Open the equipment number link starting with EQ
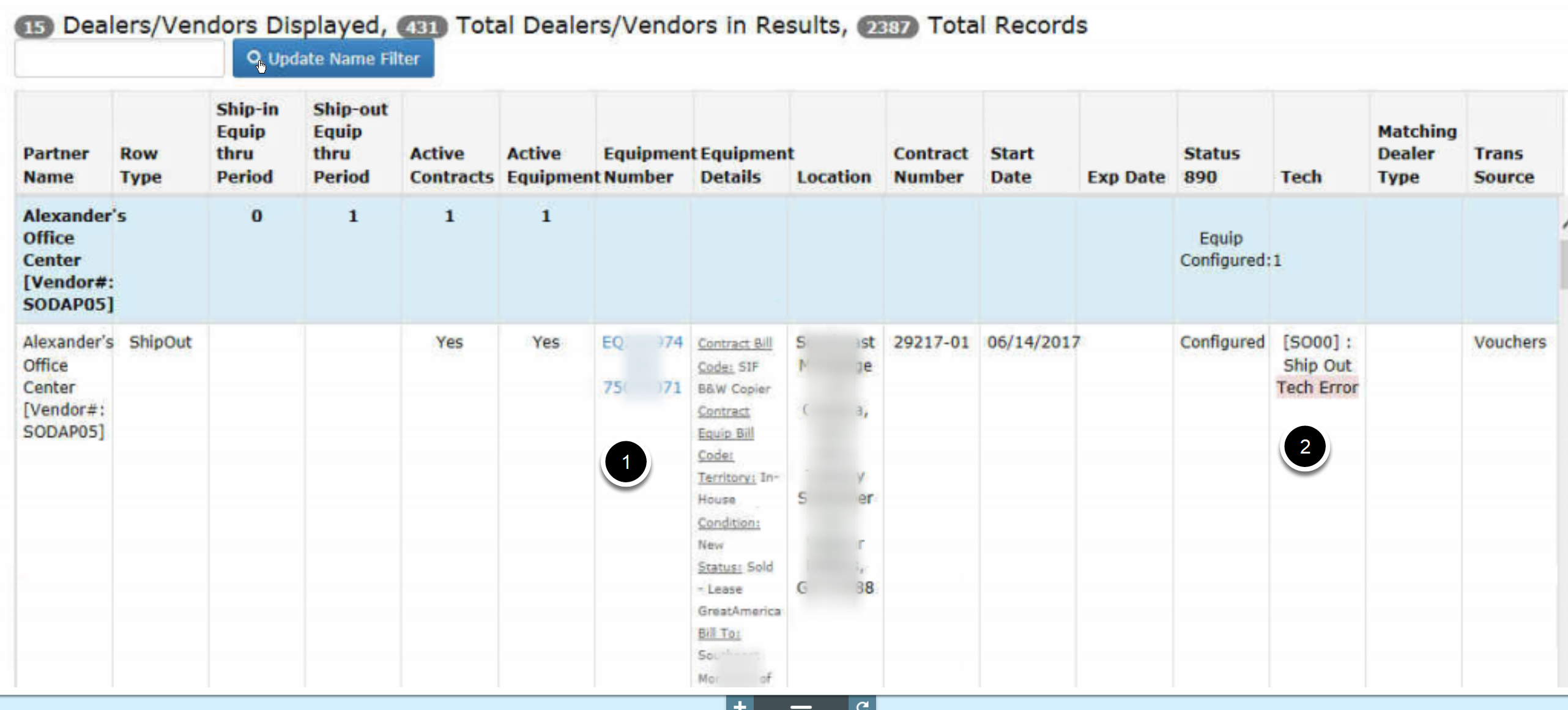Viewport: 1568px width, 710px height. click(642, 342)
